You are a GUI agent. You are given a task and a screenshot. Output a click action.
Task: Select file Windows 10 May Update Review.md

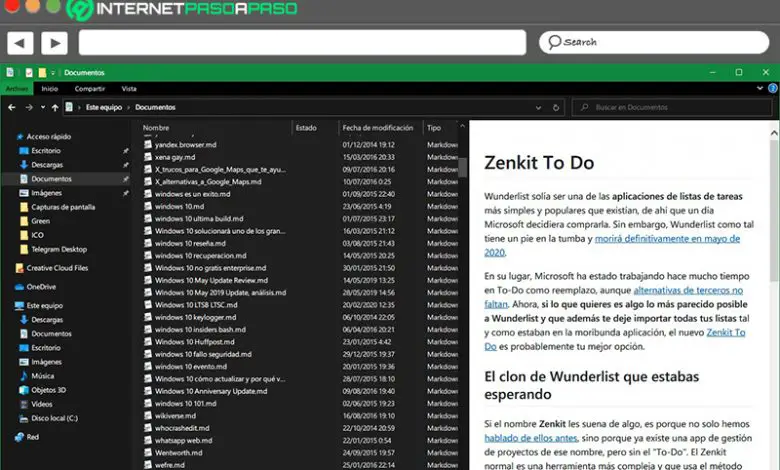click(211, 281)
